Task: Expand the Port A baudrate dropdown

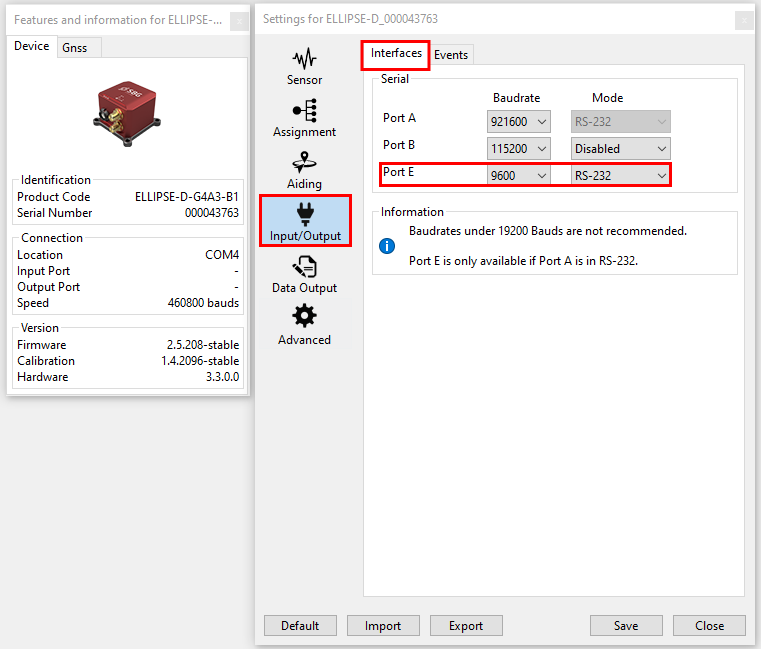Action: coord(519,122)
